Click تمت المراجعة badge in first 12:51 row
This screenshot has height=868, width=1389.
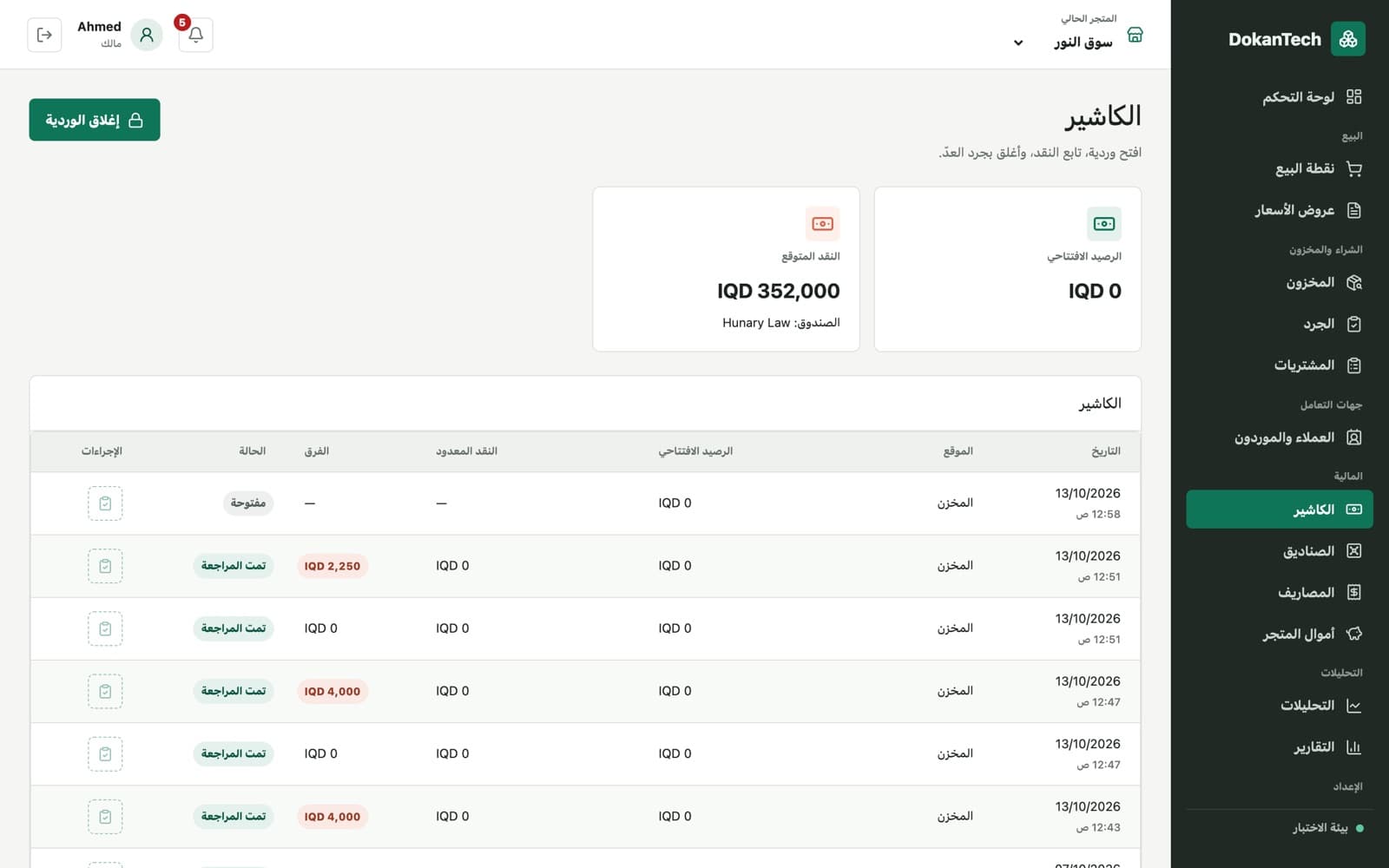234,566
